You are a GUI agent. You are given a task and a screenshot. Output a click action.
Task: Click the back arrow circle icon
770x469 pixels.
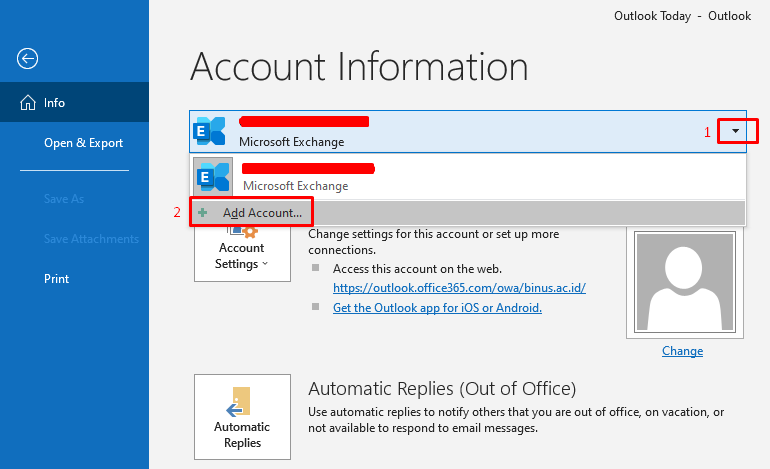(28, 58)
